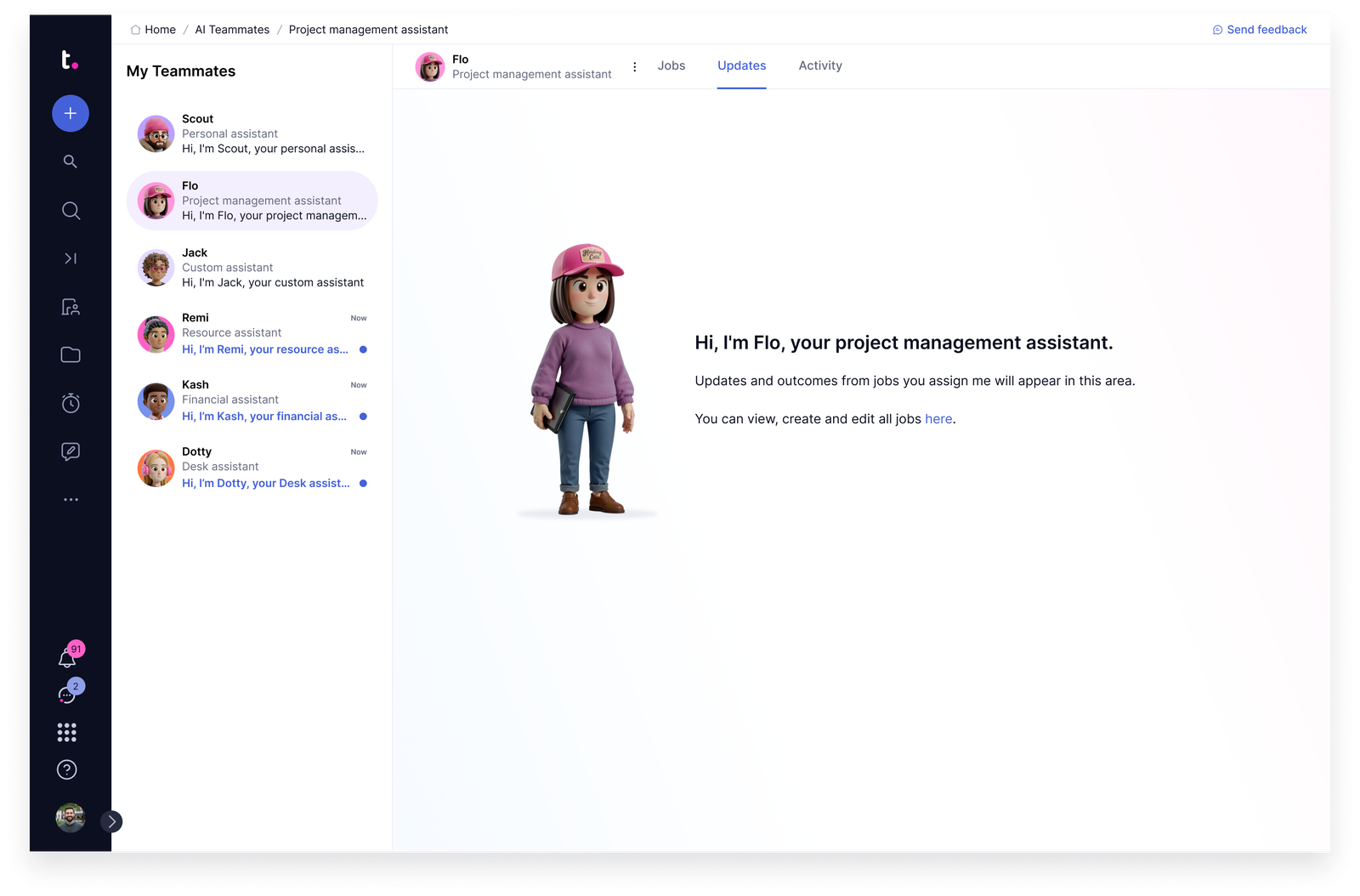Open the stopwatch timer icon
Image resolution: width=1360 pixels, height=896 pixels.
[71, 403]
